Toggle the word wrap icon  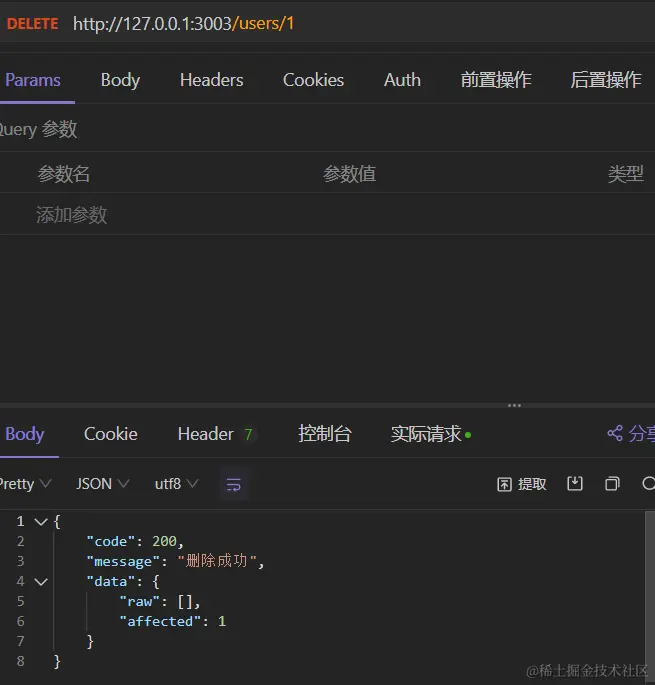(x=234, y=484)
